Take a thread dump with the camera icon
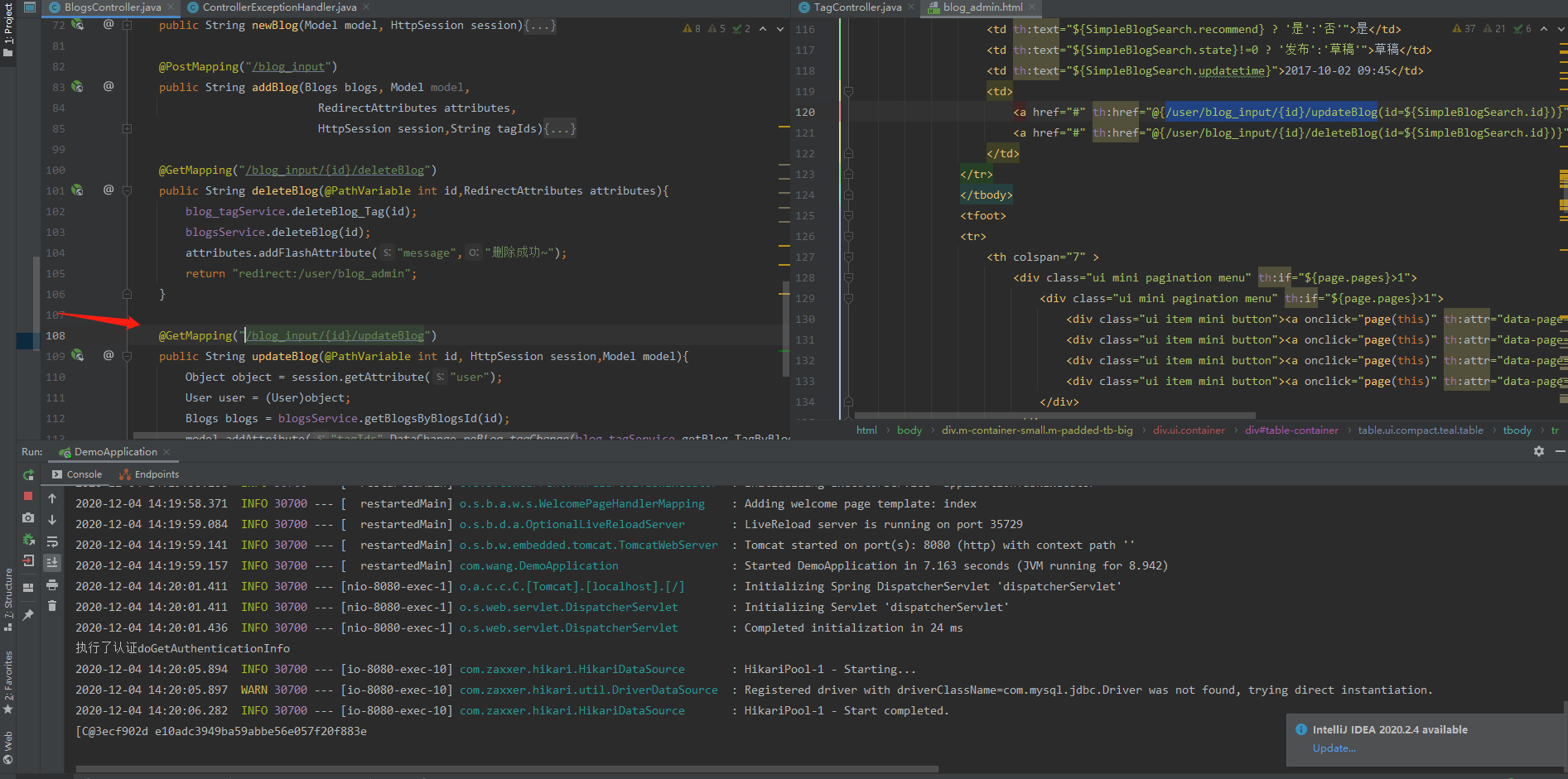 [x=28, y=517]
